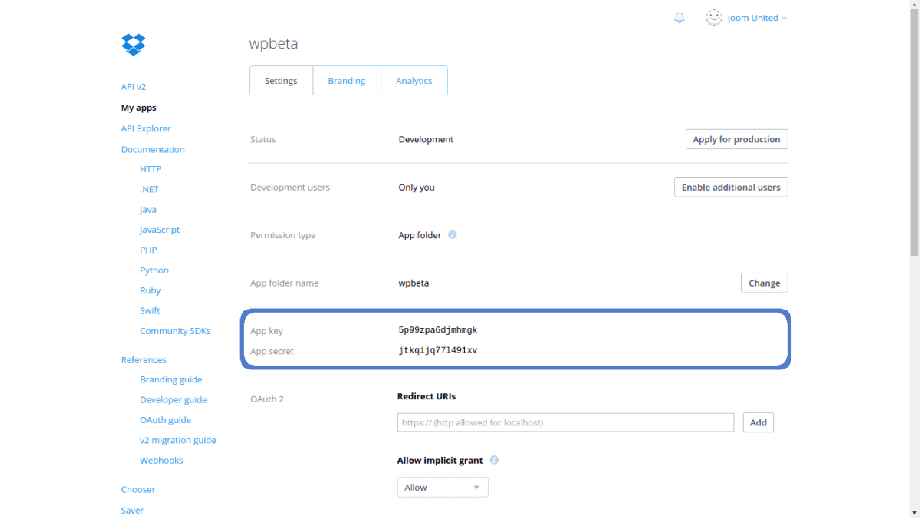Switch to the Branding tab
The height and width of the screenshot is (518, 920).
[x=346, y=80]
